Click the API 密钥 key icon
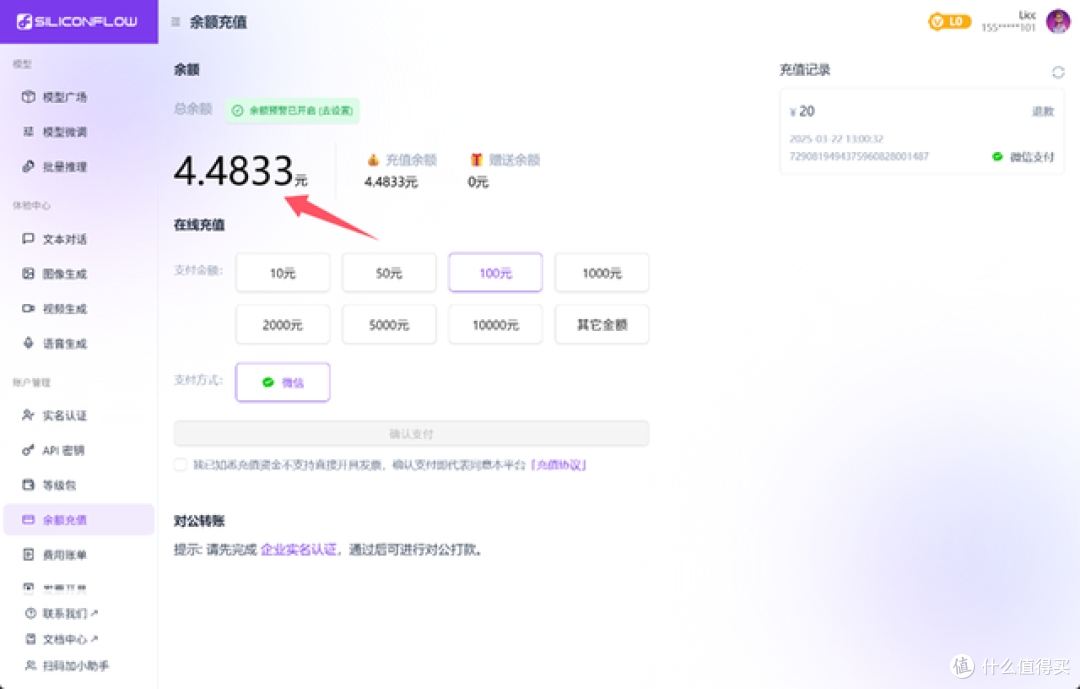This screenshot has height=689, width=1080. (x=28, y=450)
